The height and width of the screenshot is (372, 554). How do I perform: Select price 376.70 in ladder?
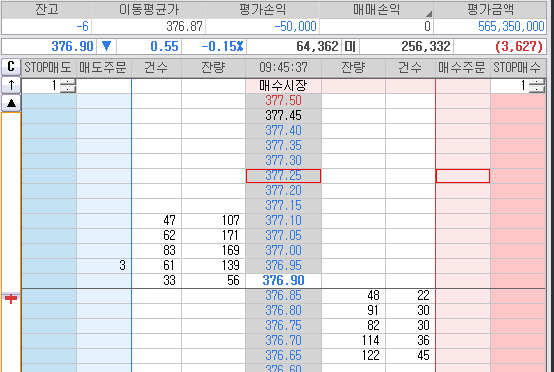(283, 341)
